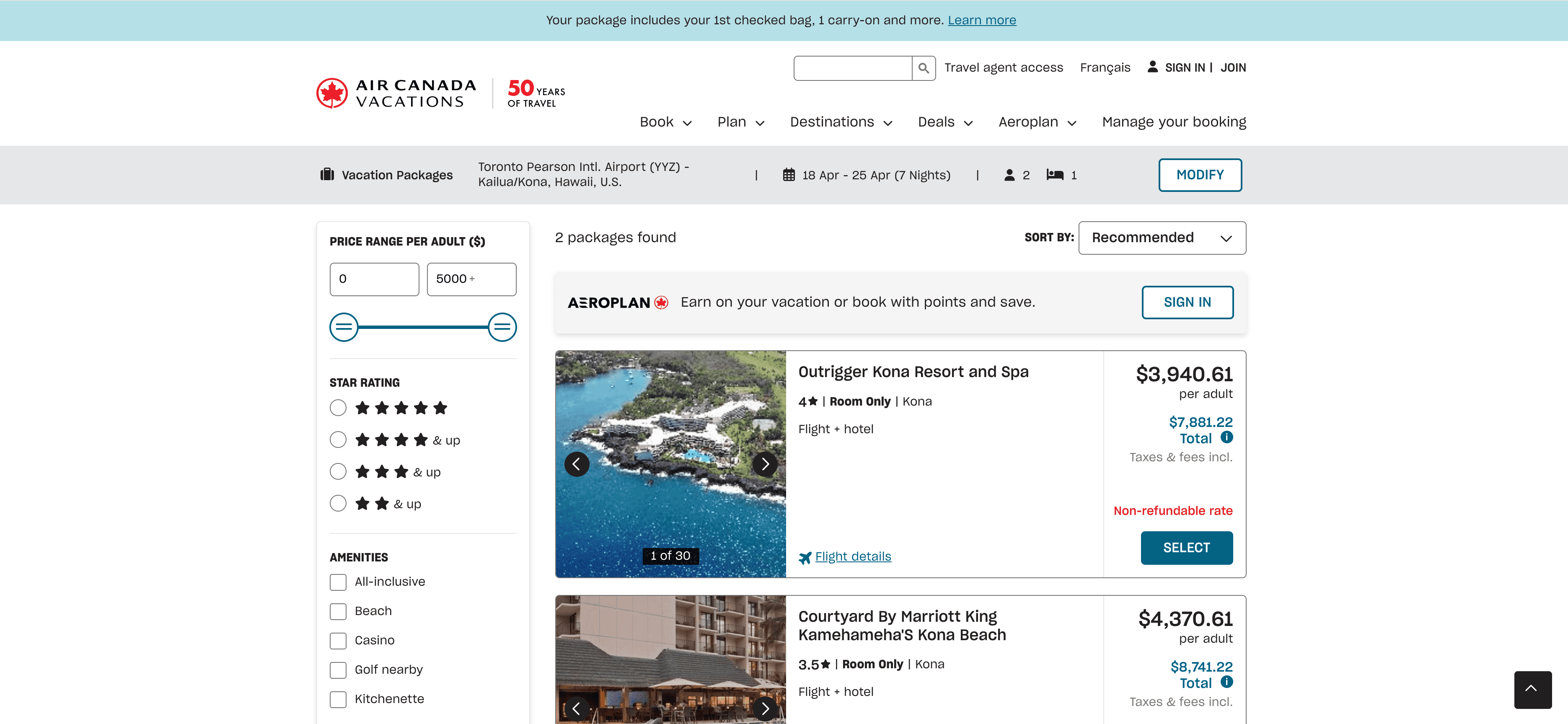Expand the Deals navigation menu
The image size is (1568, 724).
point(944,122)
